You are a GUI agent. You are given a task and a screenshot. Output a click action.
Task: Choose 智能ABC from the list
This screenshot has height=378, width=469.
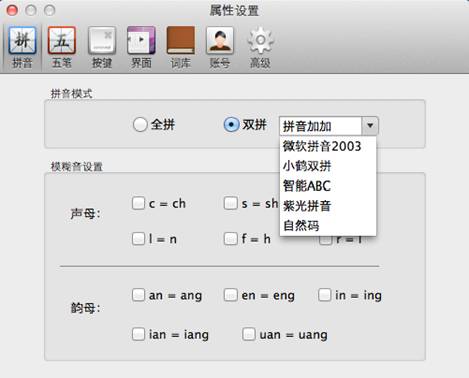[x=328, y=186]
